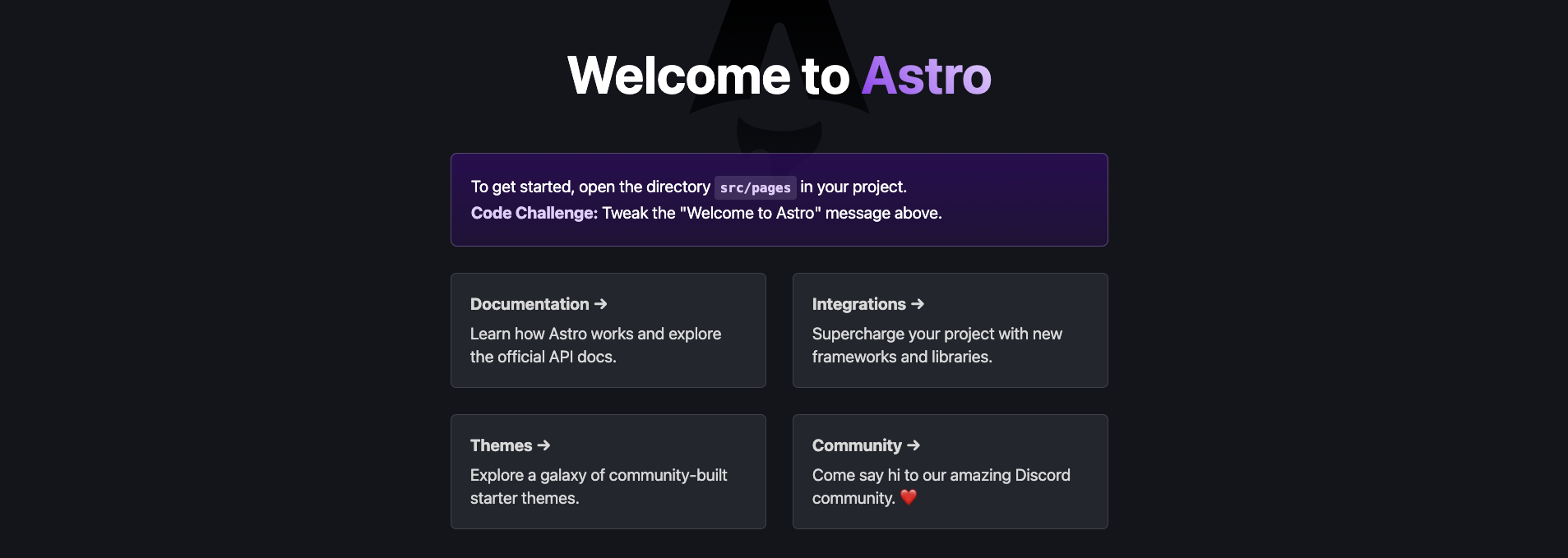This screenshot has height=558, width=1568.
Task: Click the purple Astro word in the heading
Action: point(925,76)
